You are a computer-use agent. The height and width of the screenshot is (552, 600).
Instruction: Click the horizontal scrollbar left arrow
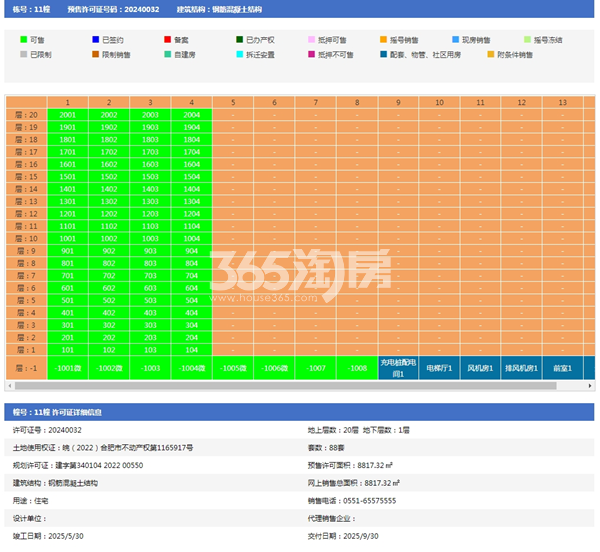click(x=10, y=386)
